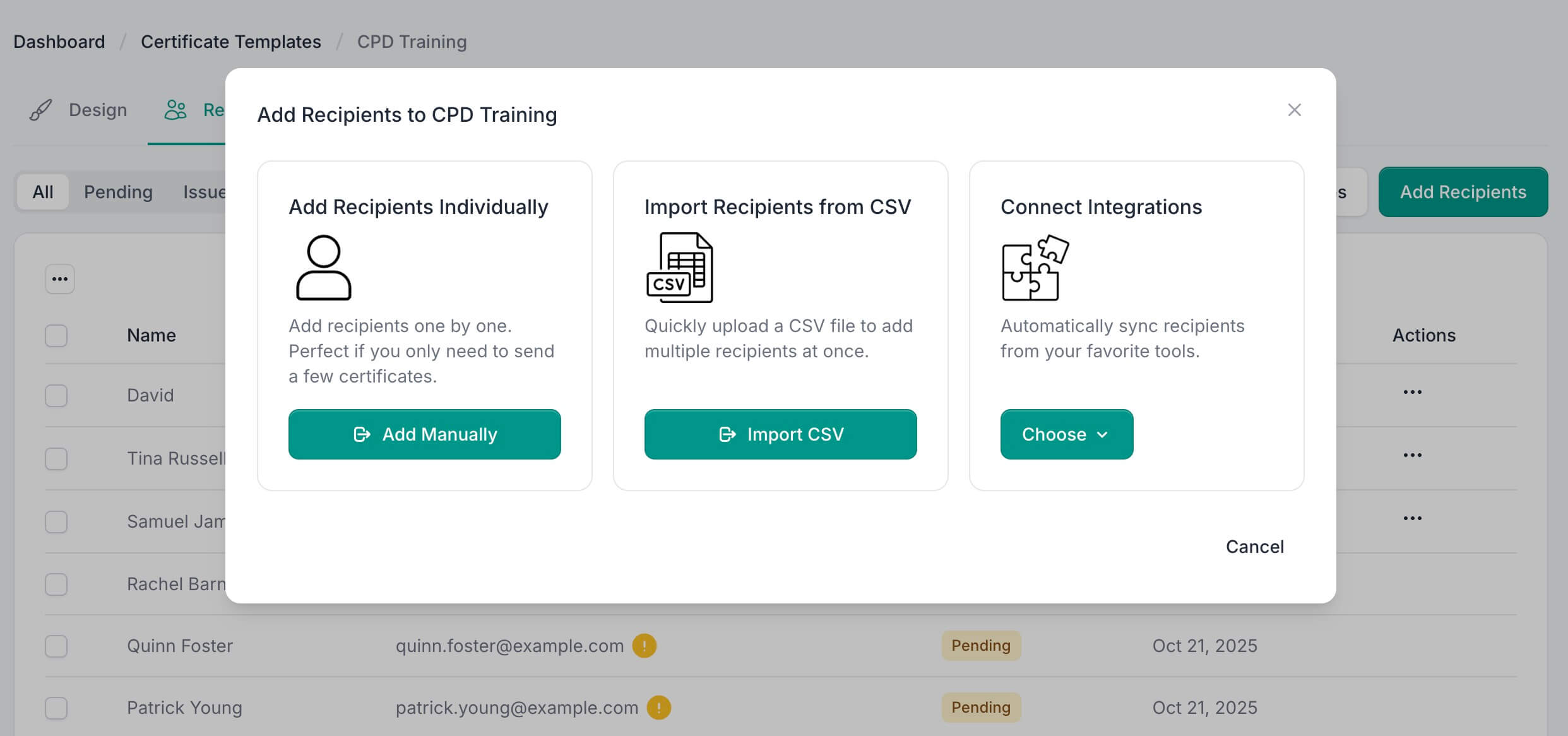The width and height of the screenshot is (1568, 736).
Task: Click the Import CSV button
Action: click(780, 434)
